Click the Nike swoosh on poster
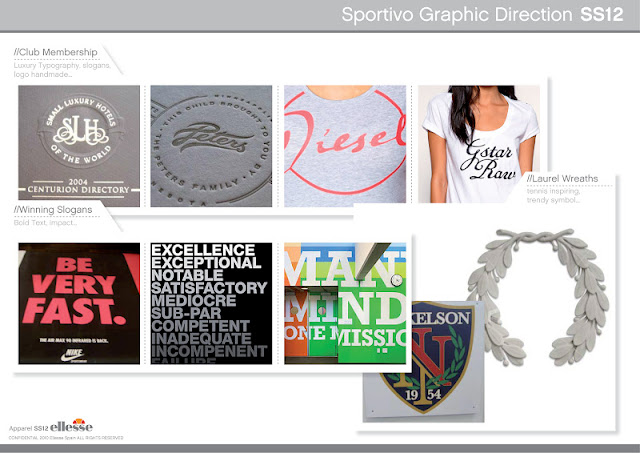Image resolution: width=640 pixels, height=453 pixels. [73, 355]
